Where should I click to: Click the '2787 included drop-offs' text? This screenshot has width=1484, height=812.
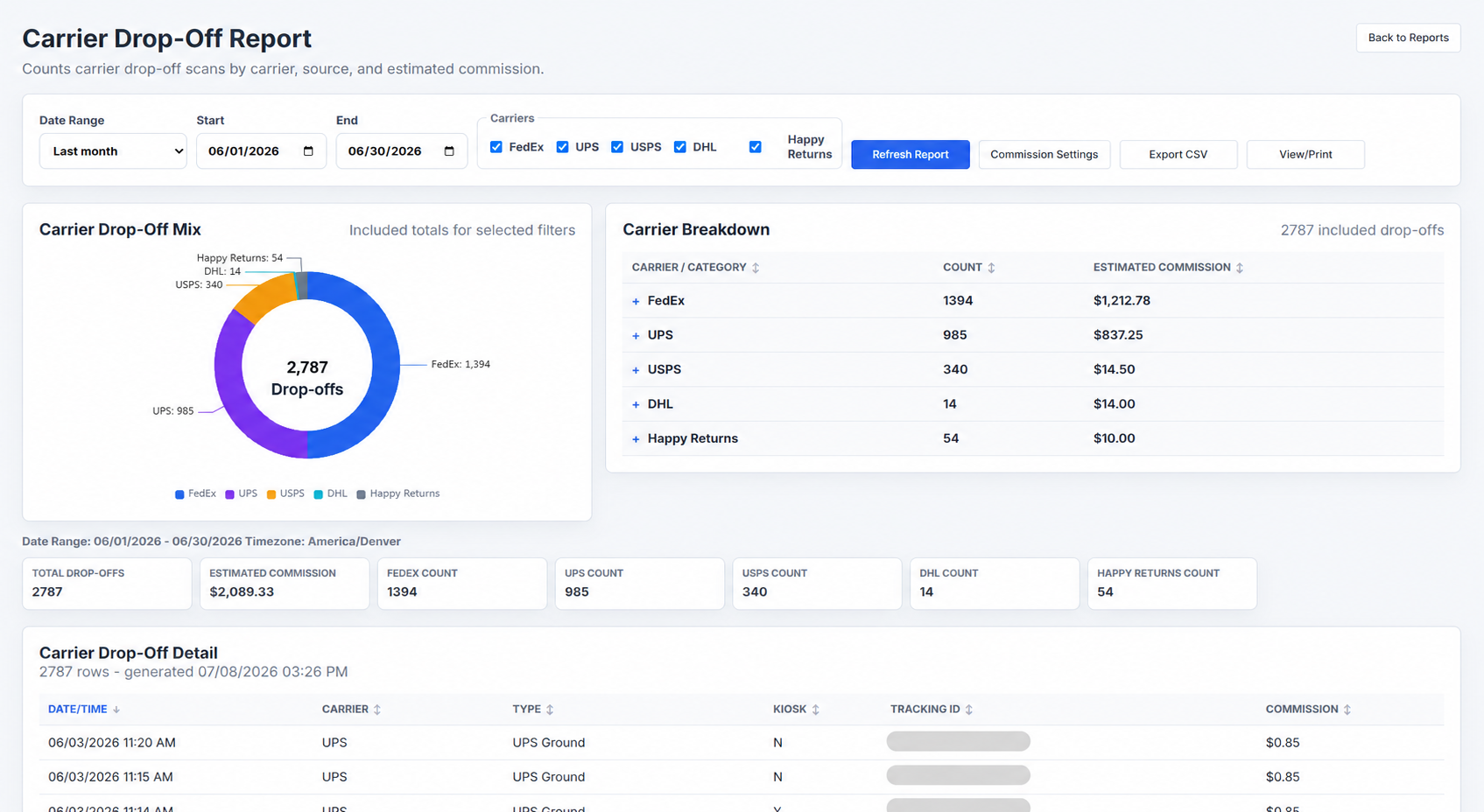click(x=1362, y=230)
